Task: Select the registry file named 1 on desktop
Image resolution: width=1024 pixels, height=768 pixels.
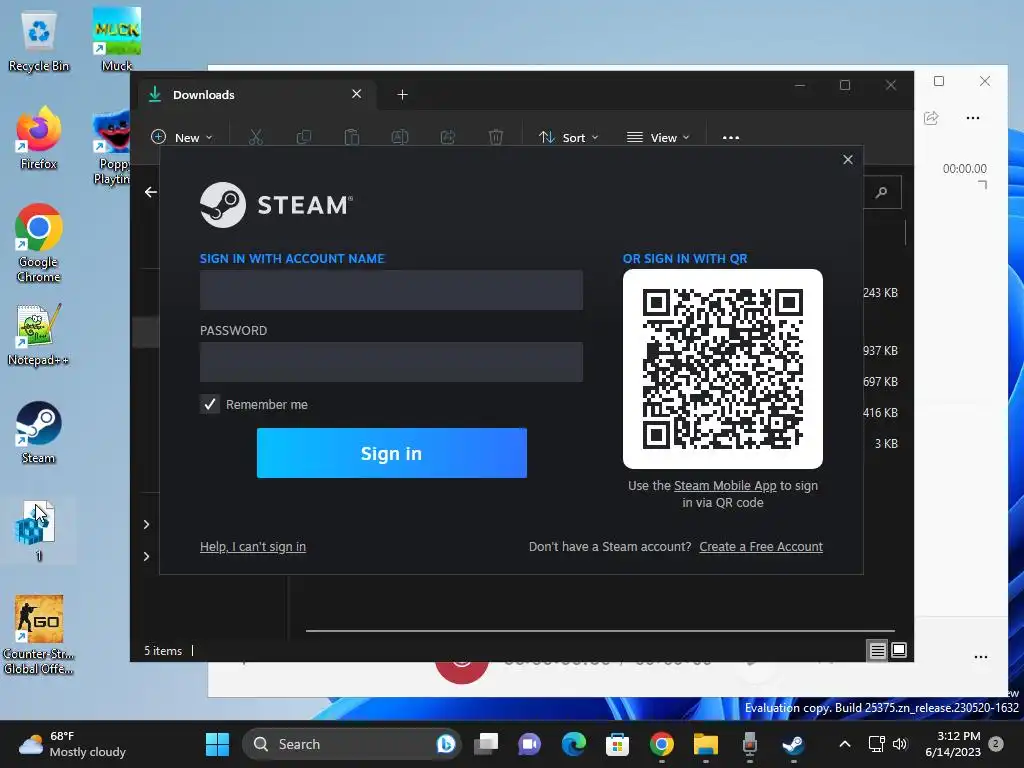Action: (x=39, y=530)
